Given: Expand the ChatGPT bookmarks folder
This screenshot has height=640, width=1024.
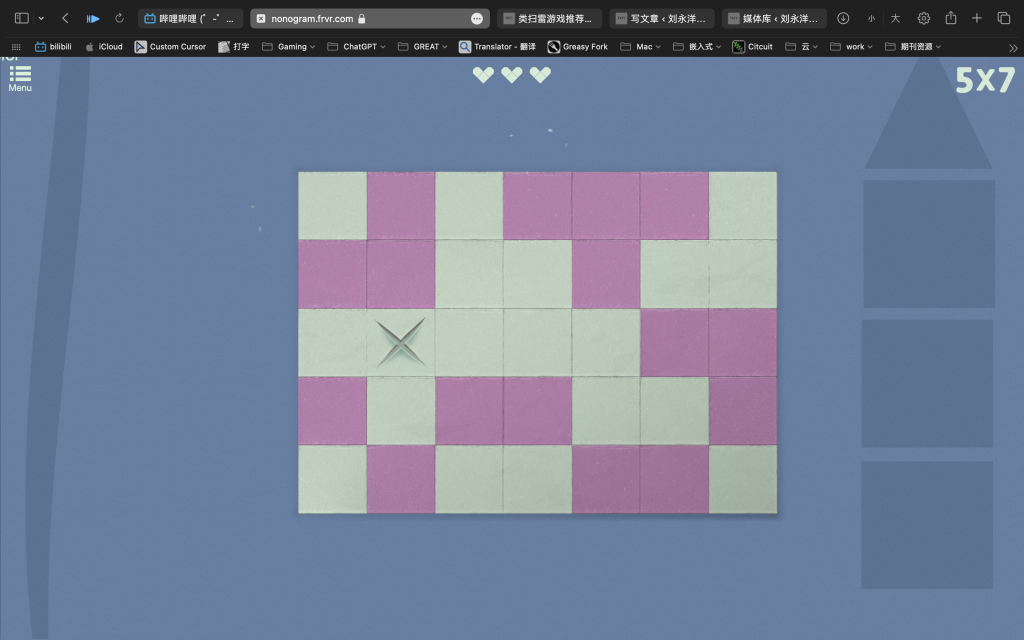Looking at the screenshot, I should click(358, 47).
